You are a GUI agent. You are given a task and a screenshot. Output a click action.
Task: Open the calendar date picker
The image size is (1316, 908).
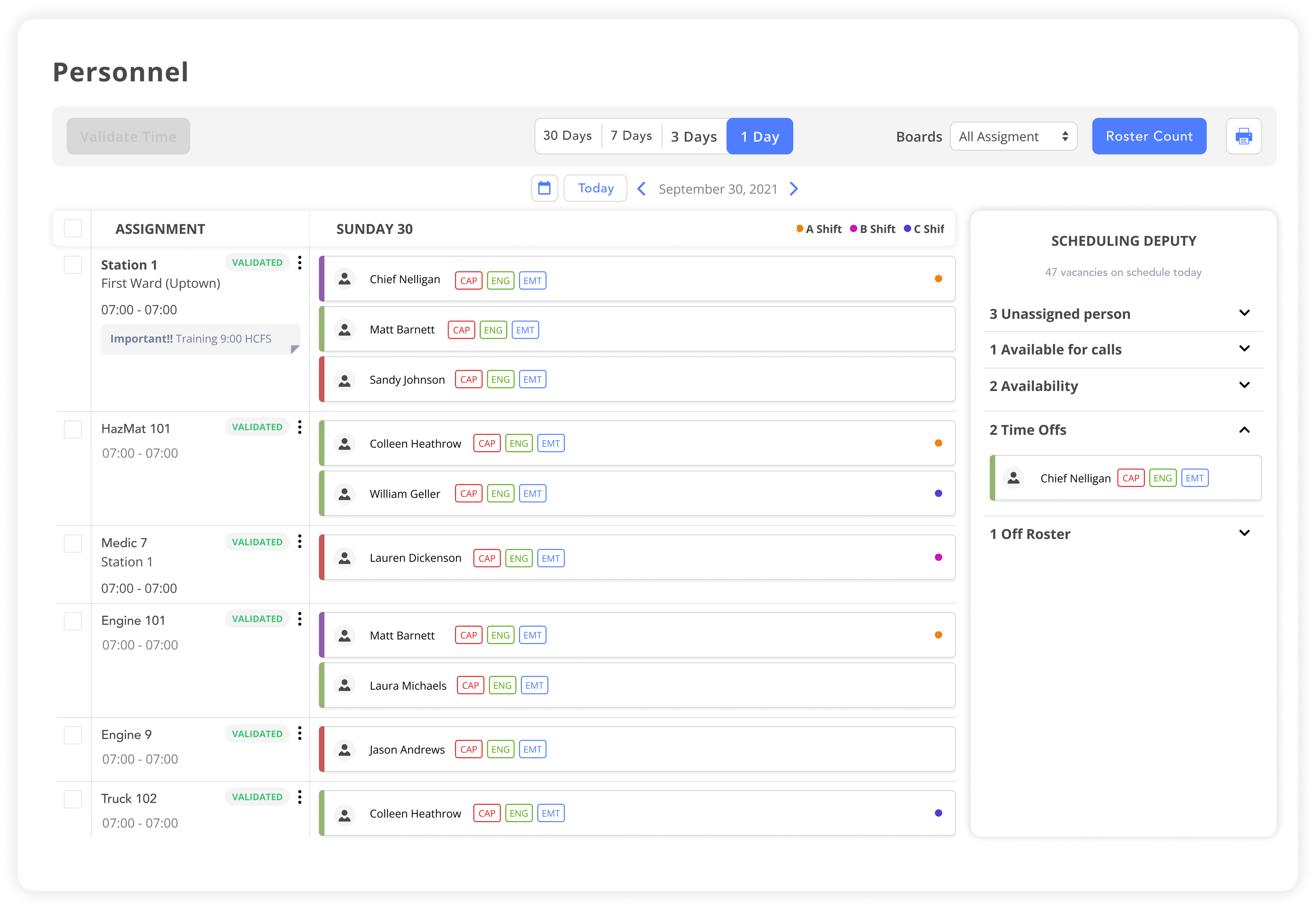[x=544, y=188]
